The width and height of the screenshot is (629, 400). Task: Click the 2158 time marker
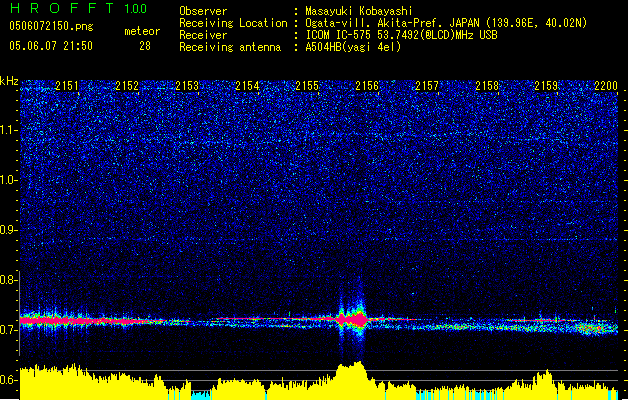click(x=487, y=86)
